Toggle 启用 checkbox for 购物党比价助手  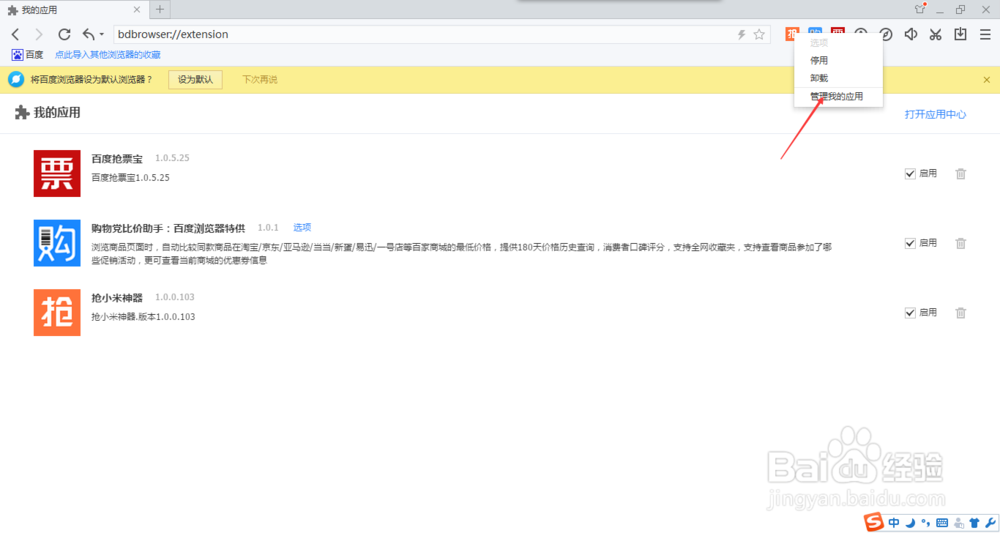[x=910, y=243]
